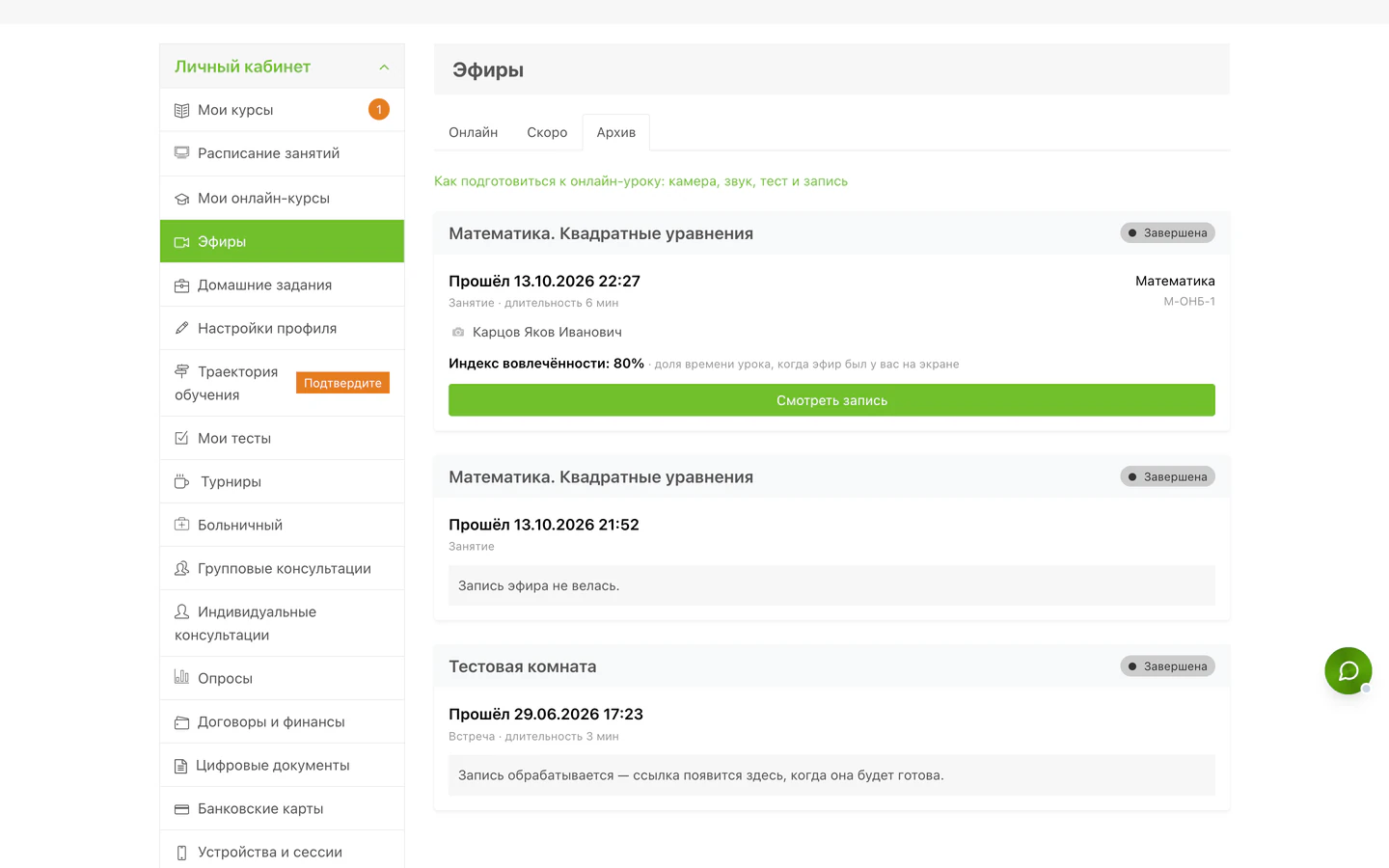
Task: Click the document icon beside Цифровые документы
Action: tap(180, 766)
